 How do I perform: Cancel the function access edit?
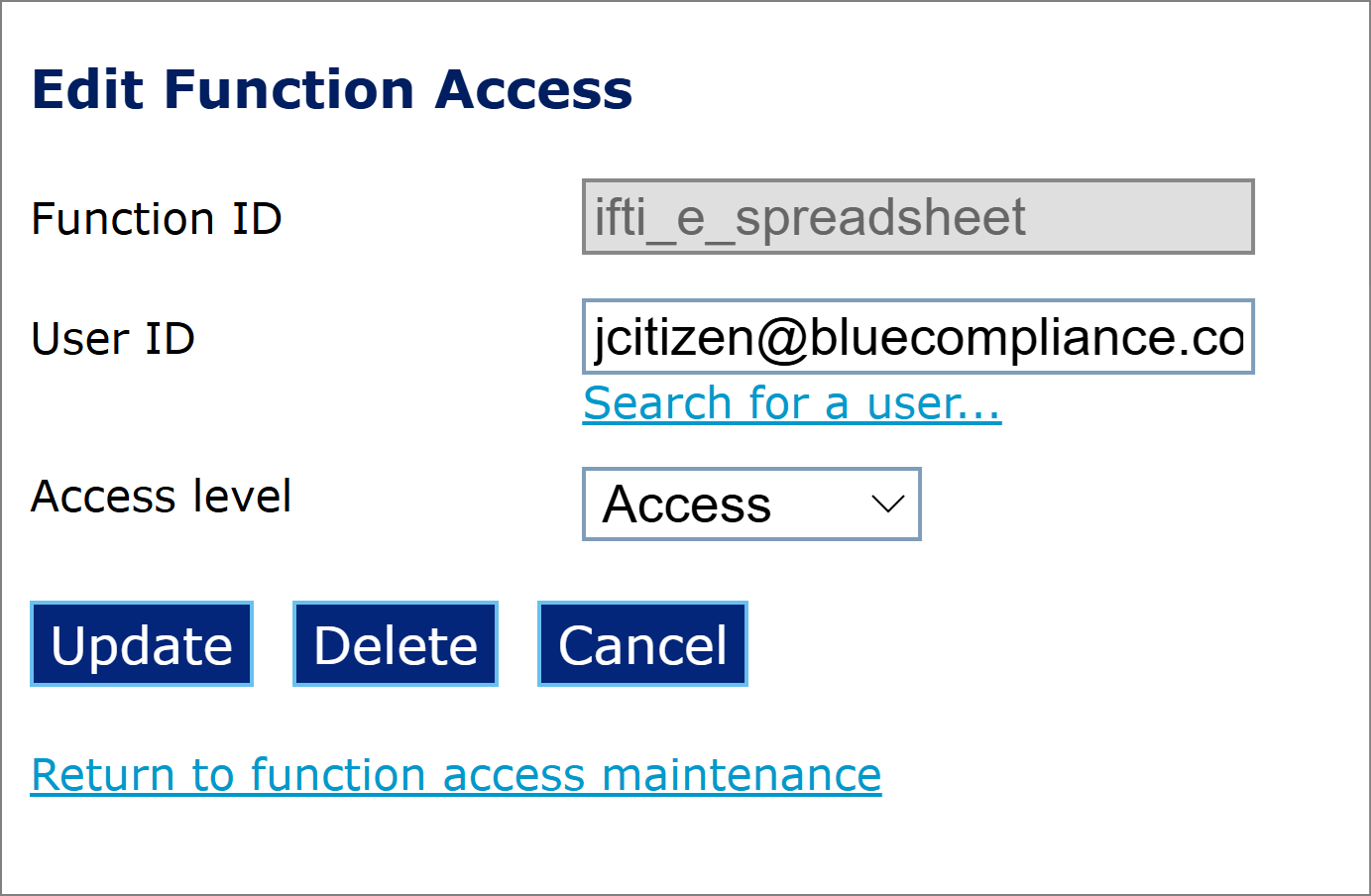pos(642,644)
